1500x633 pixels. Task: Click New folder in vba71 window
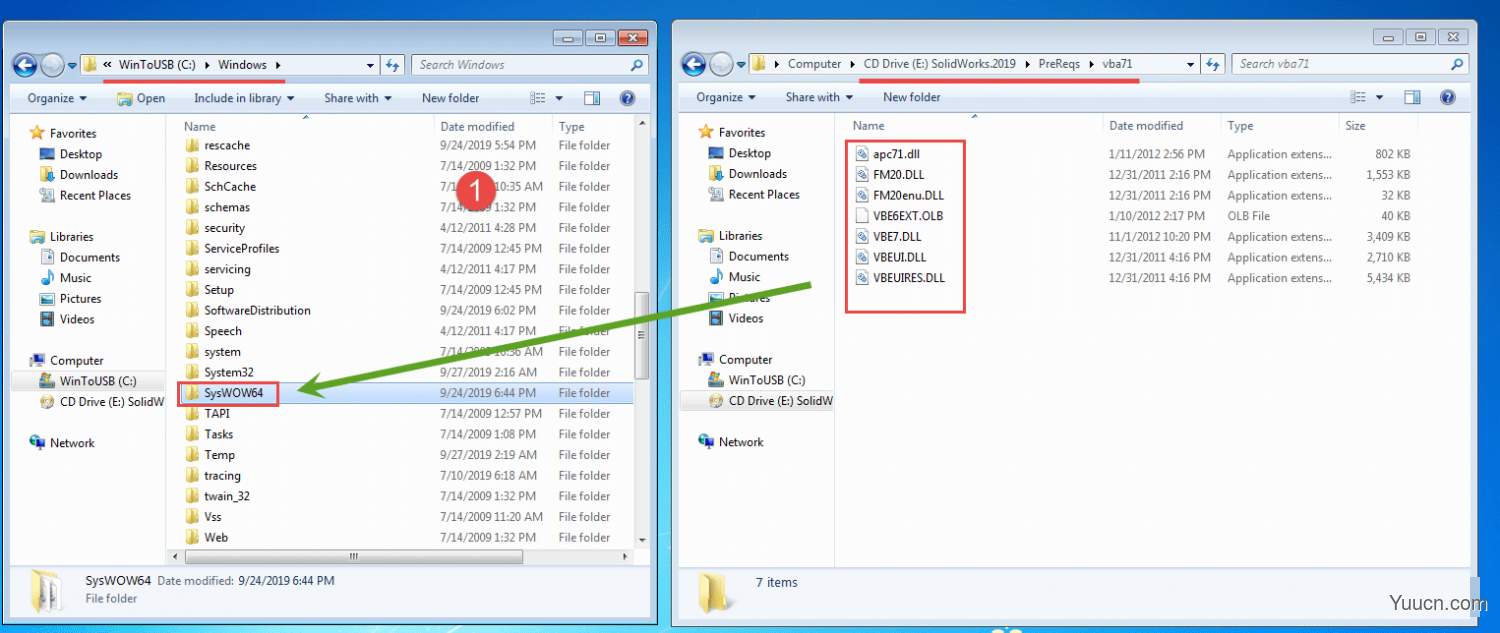(x=911, y=97)
